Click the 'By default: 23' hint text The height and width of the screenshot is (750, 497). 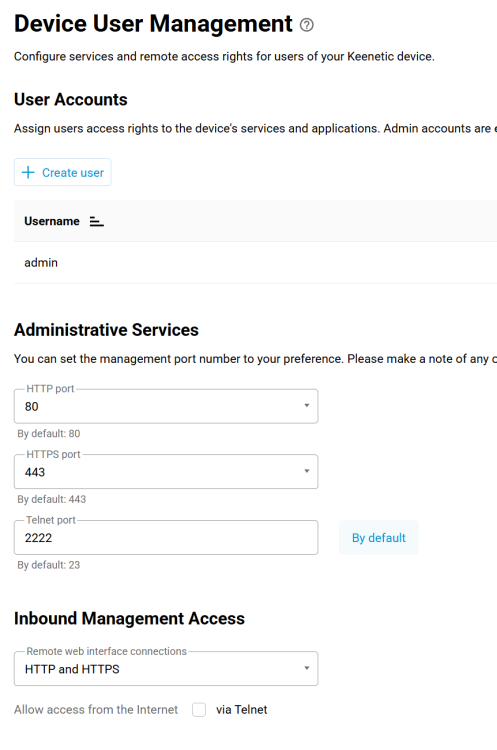49,565
